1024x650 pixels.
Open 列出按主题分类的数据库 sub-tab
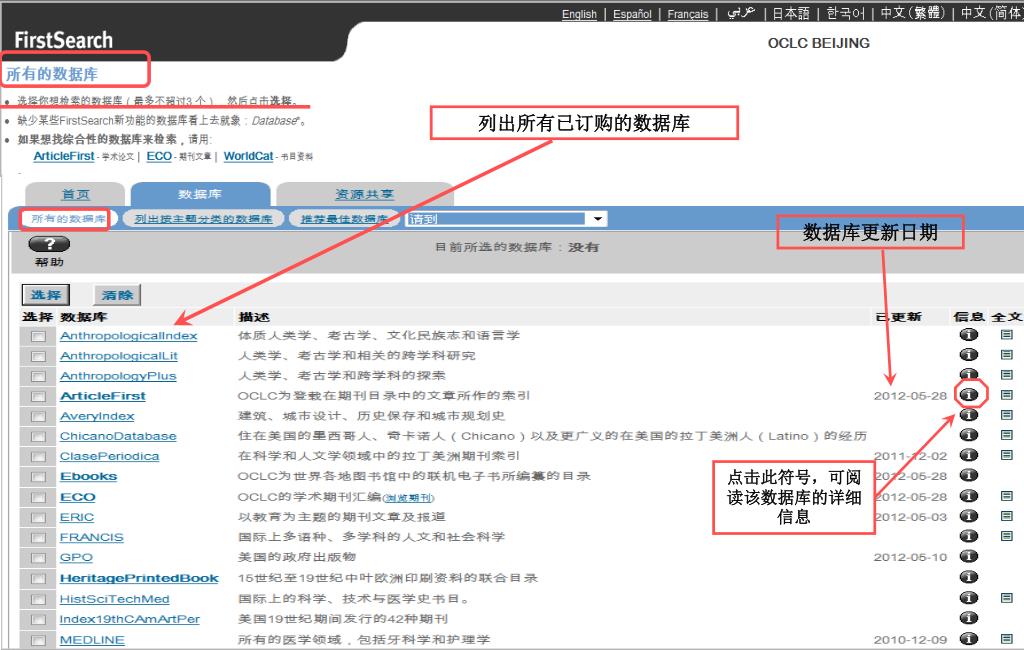pyautogui.click(x=203, y=219)
